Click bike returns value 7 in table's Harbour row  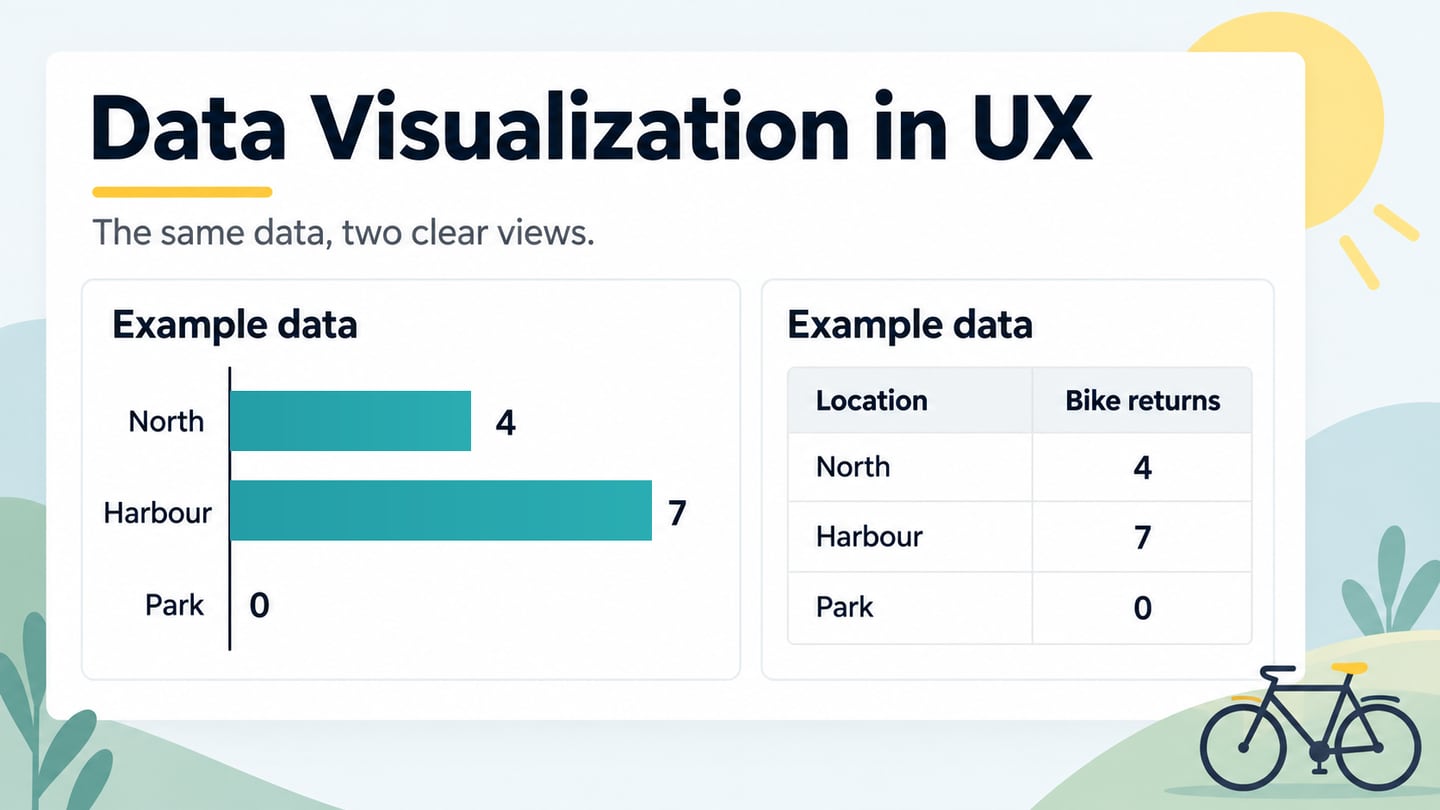(1143, 538)
